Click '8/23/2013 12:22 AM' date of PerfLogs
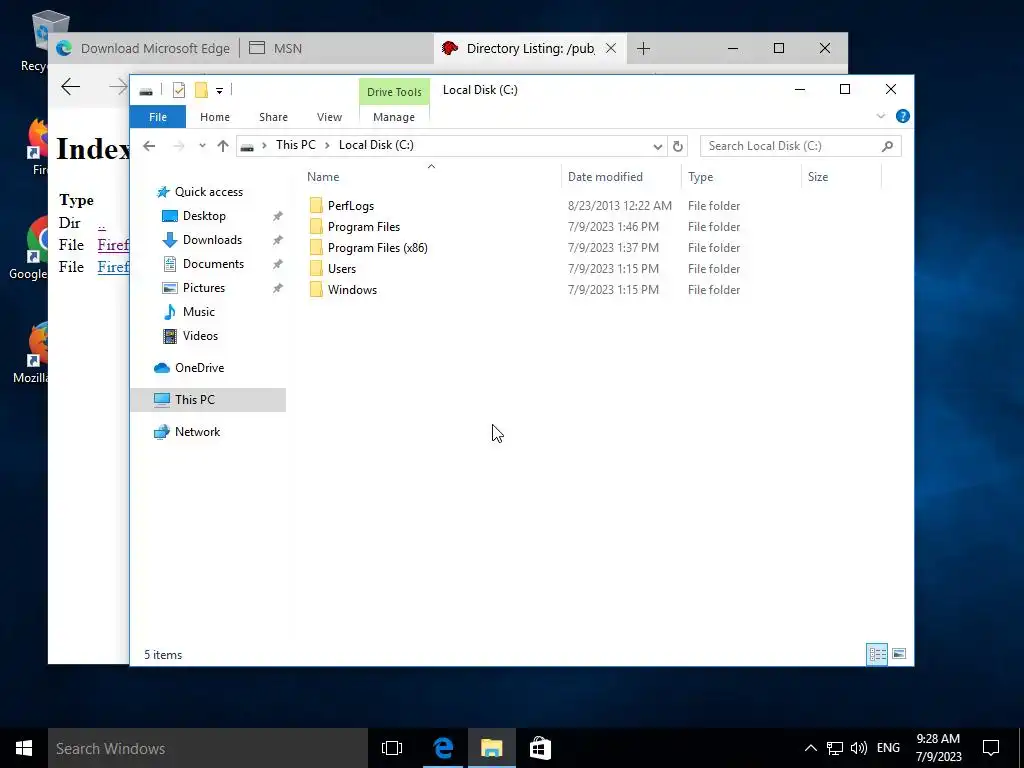Viewport: 1024px width, 768px height. tap(620, 206)
